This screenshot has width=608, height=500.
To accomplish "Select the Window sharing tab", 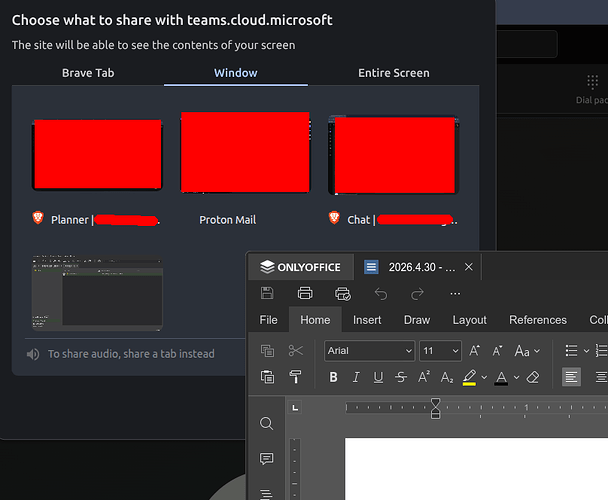I will click(236, 73).
